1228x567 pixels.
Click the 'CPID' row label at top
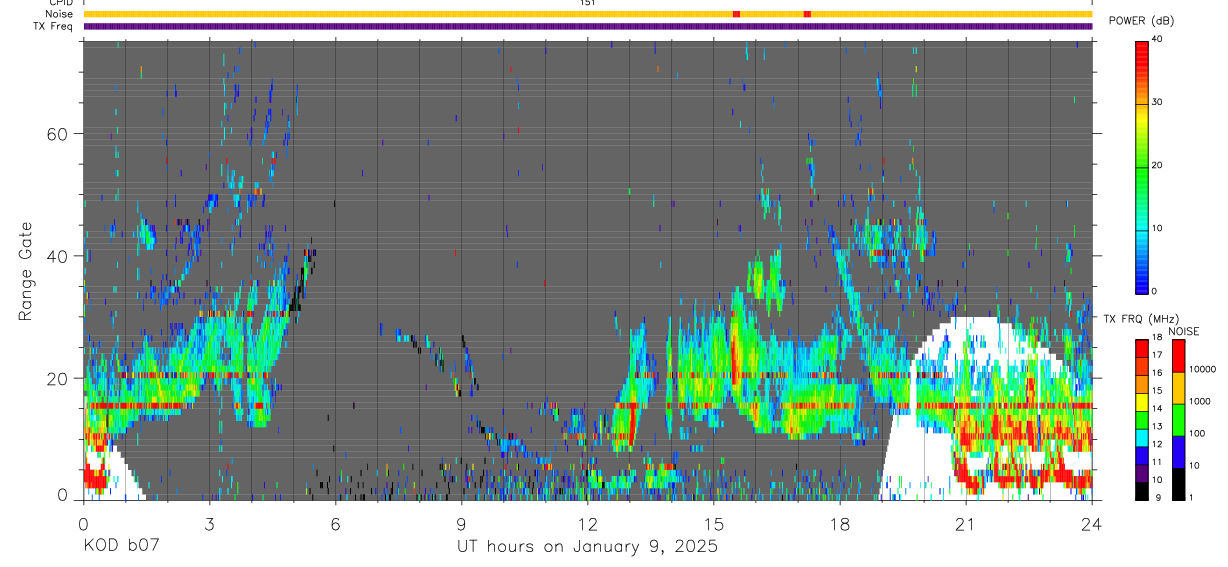(59, 3)
